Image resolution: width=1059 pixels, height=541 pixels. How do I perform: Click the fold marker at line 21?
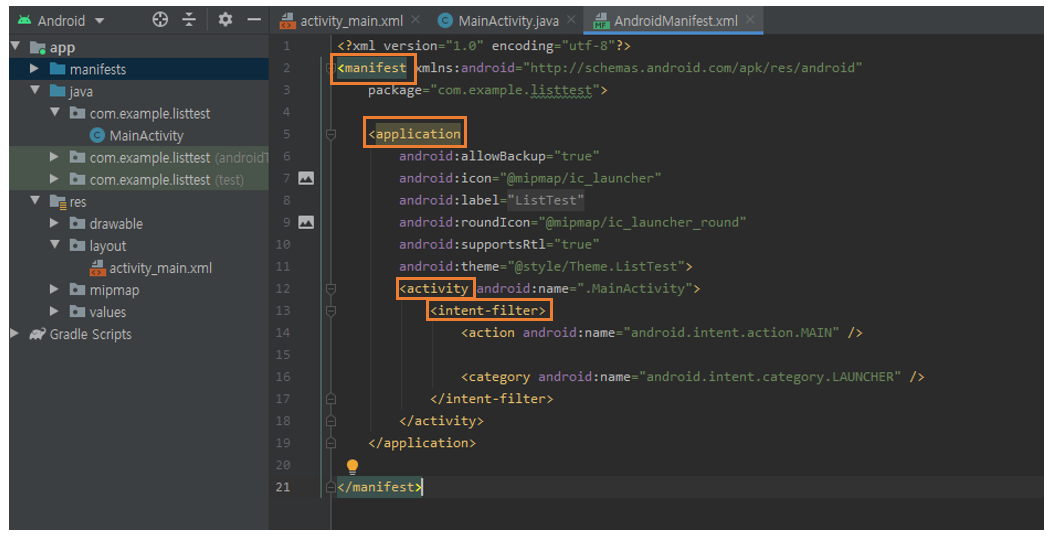click(x=331, y=487)
